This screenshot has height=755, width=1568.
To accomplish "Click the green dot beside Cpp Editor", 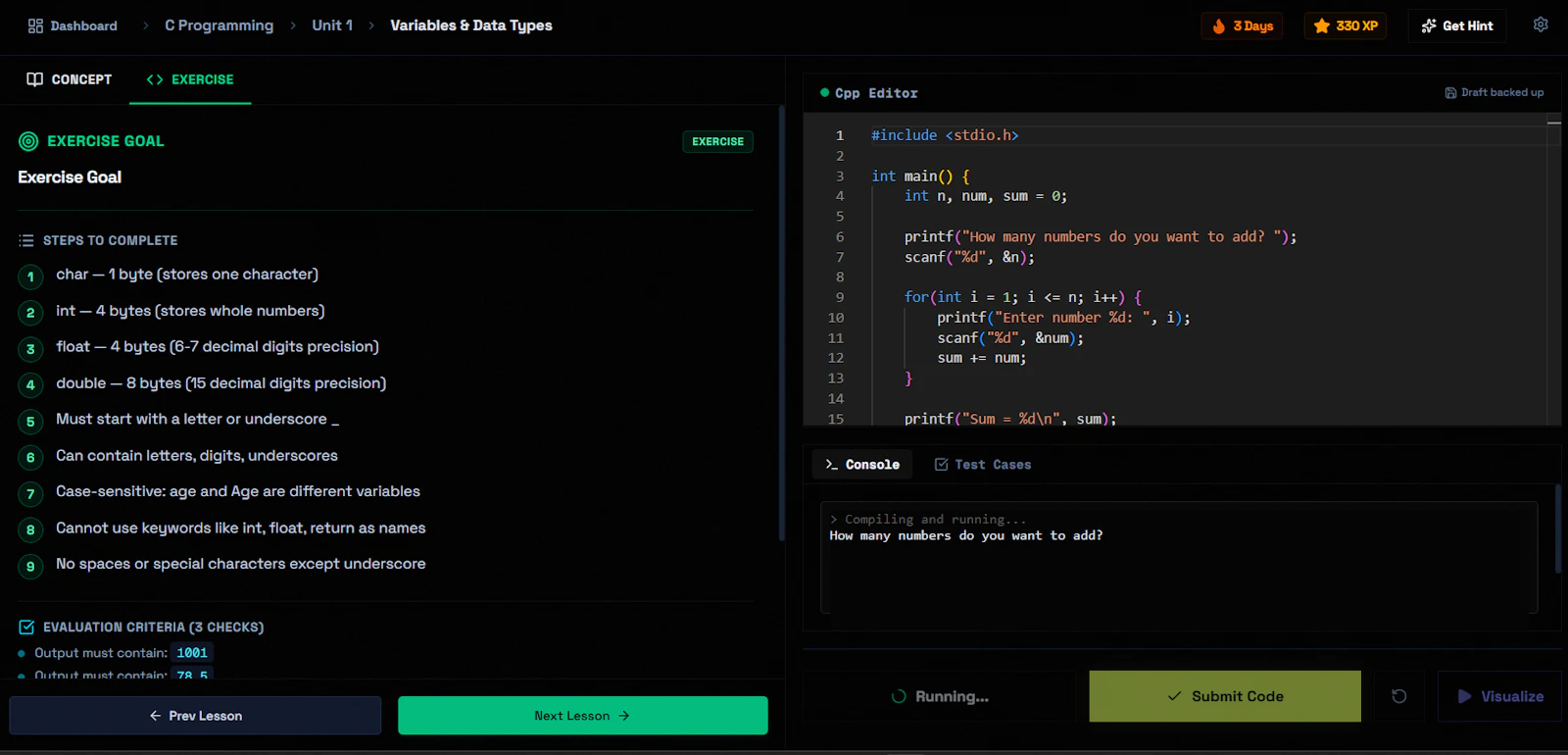I will click(x=824, y=92).
